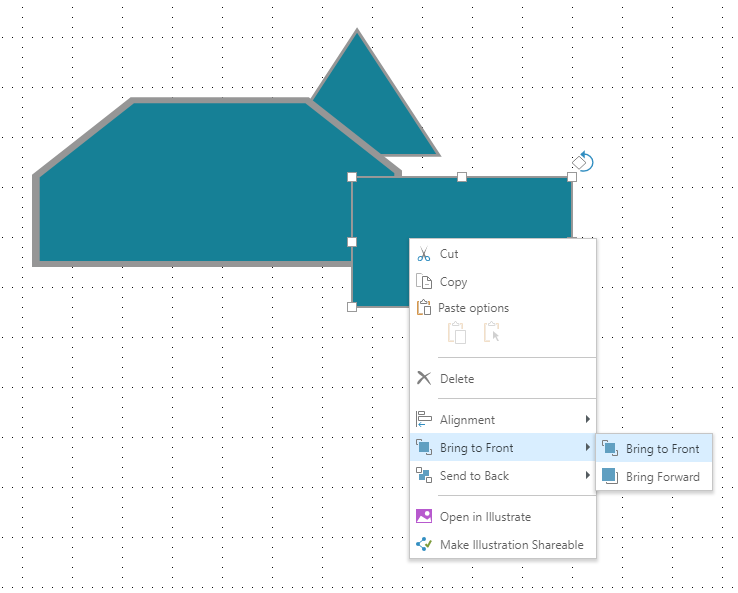Click the rotate handle above the rectangle
The image size is (738, 593).
(x=584, y=161)
